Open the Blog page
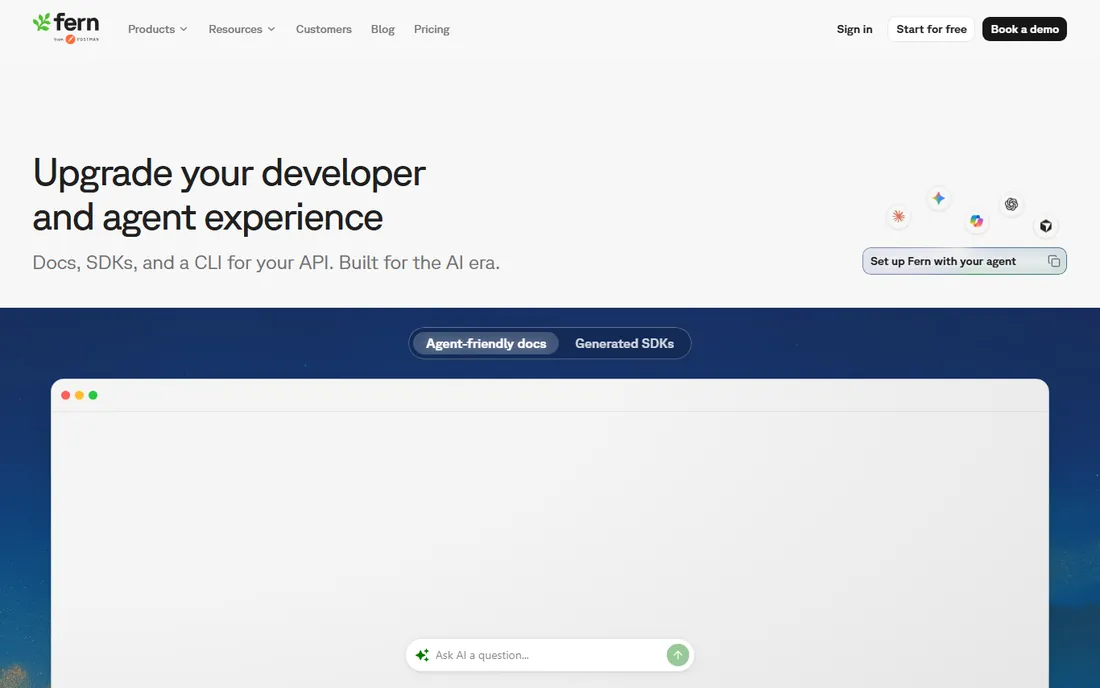The image size is (1100, 688). pos(383,29)
